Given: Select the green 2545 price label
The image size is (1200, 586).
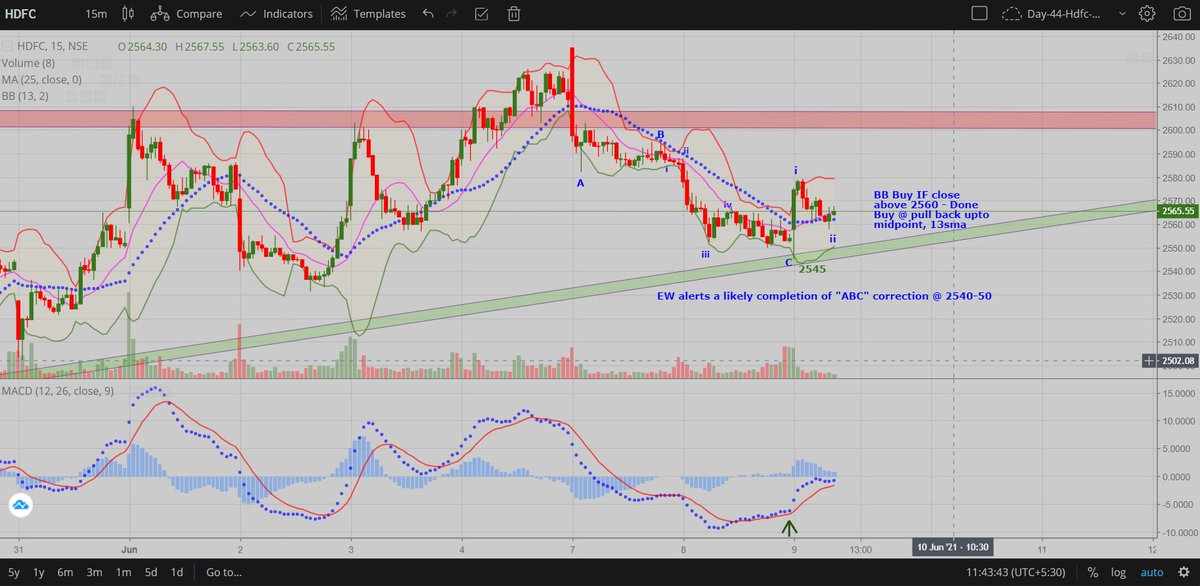Looking at the screenshot, I should (812, 269).
